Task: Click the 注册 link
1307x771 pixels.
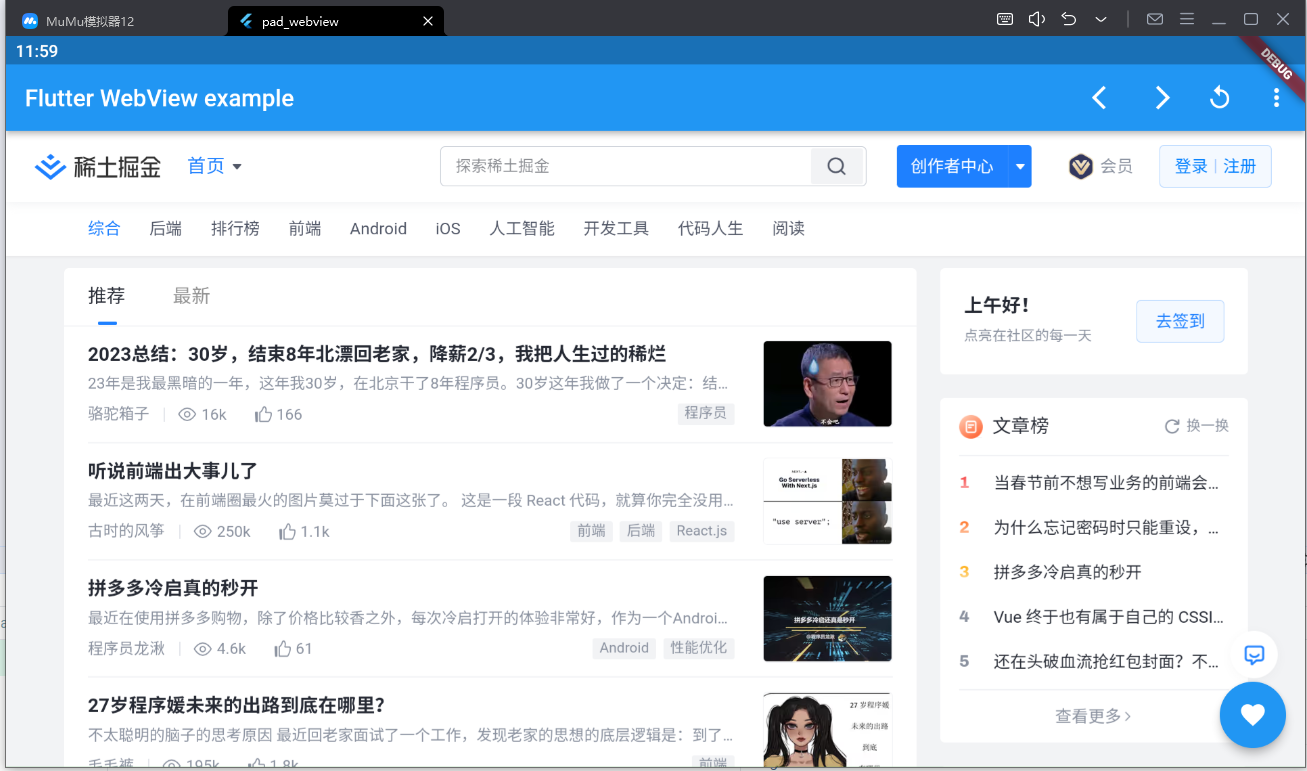Action: 1240,166
